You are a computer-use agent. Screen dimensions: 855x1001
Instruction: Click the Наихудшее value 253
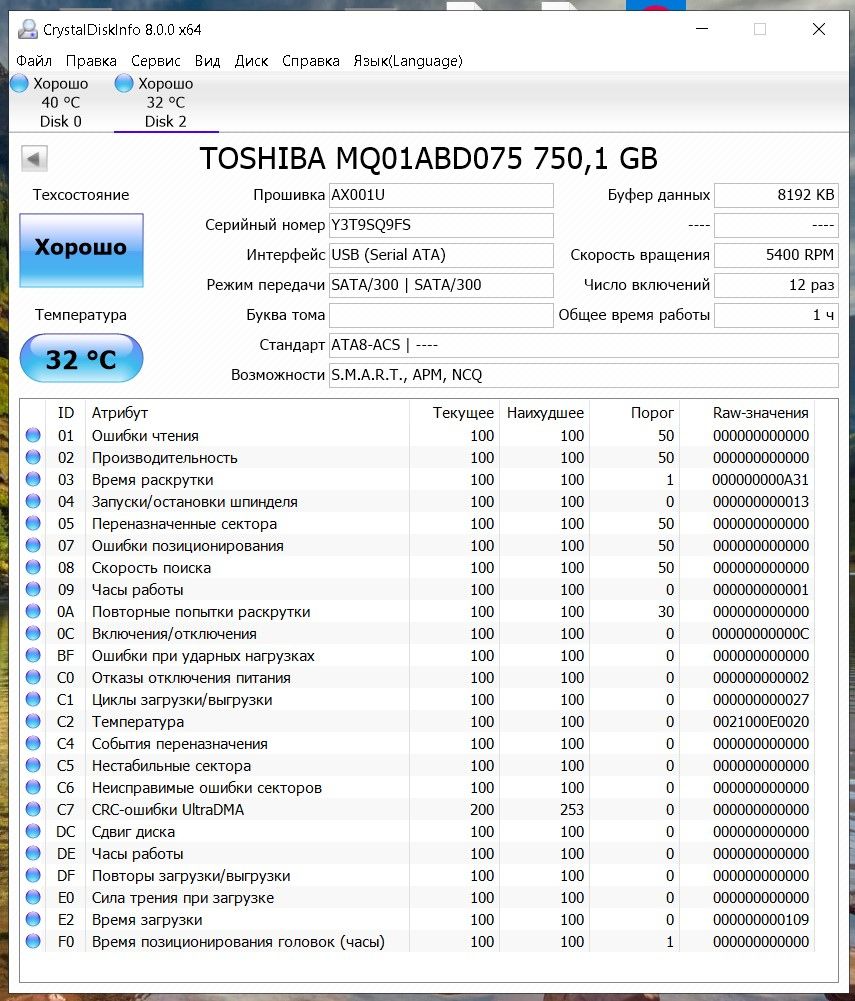[572, 810]
